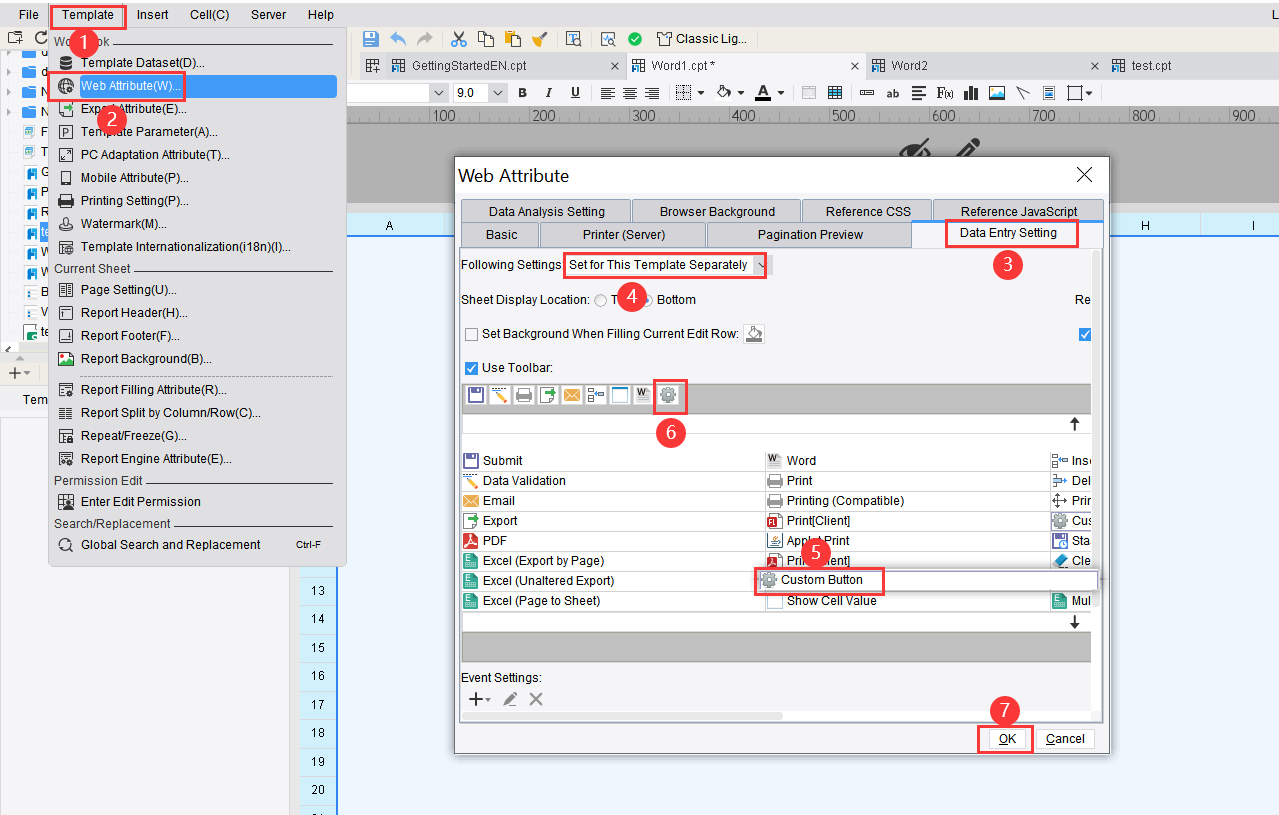The height and width of the screenshot is (815, 1279).
Task: Click the PDF export item icon
Action: coord(470,540)
